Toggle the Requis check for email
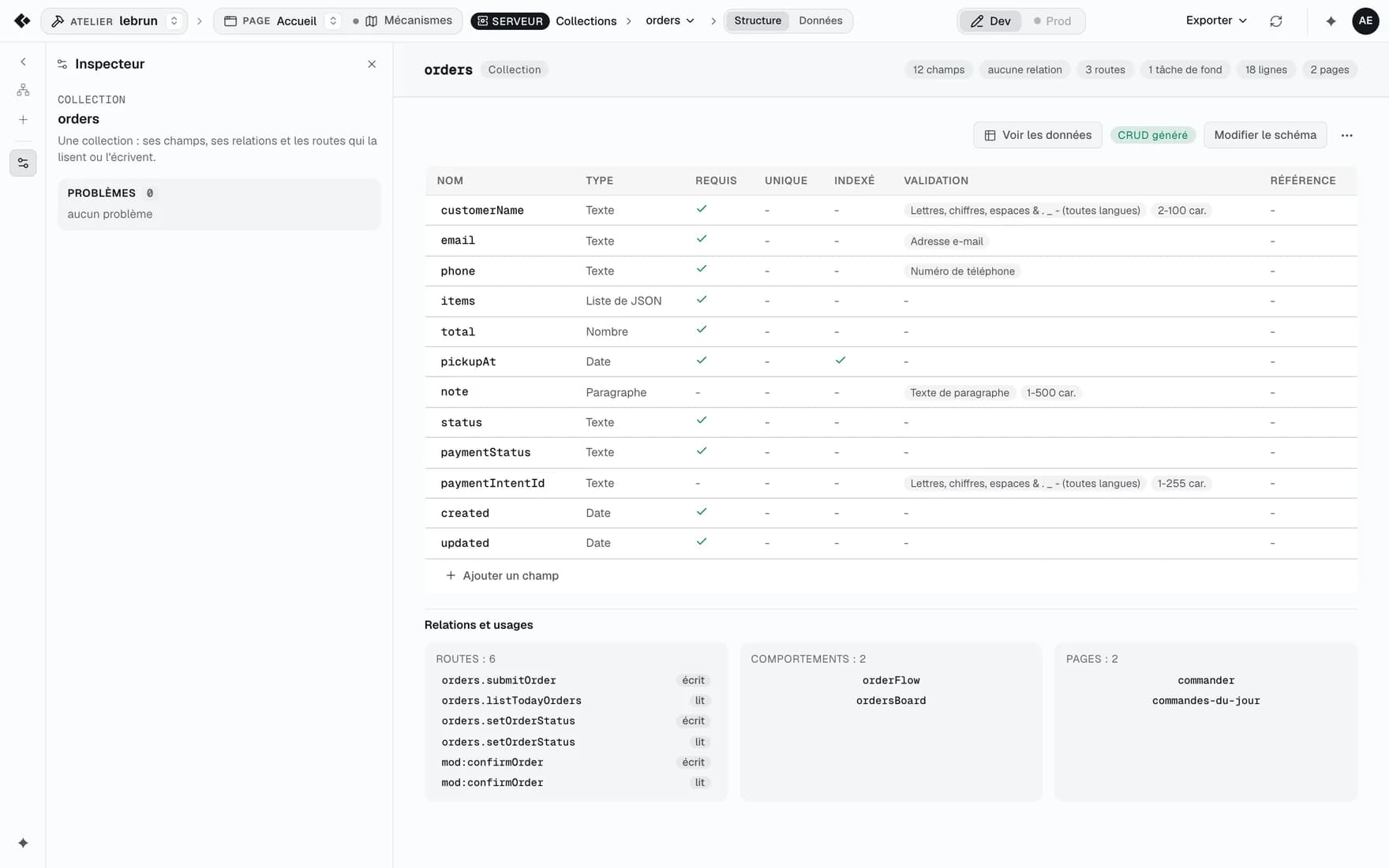 point(702,239)
